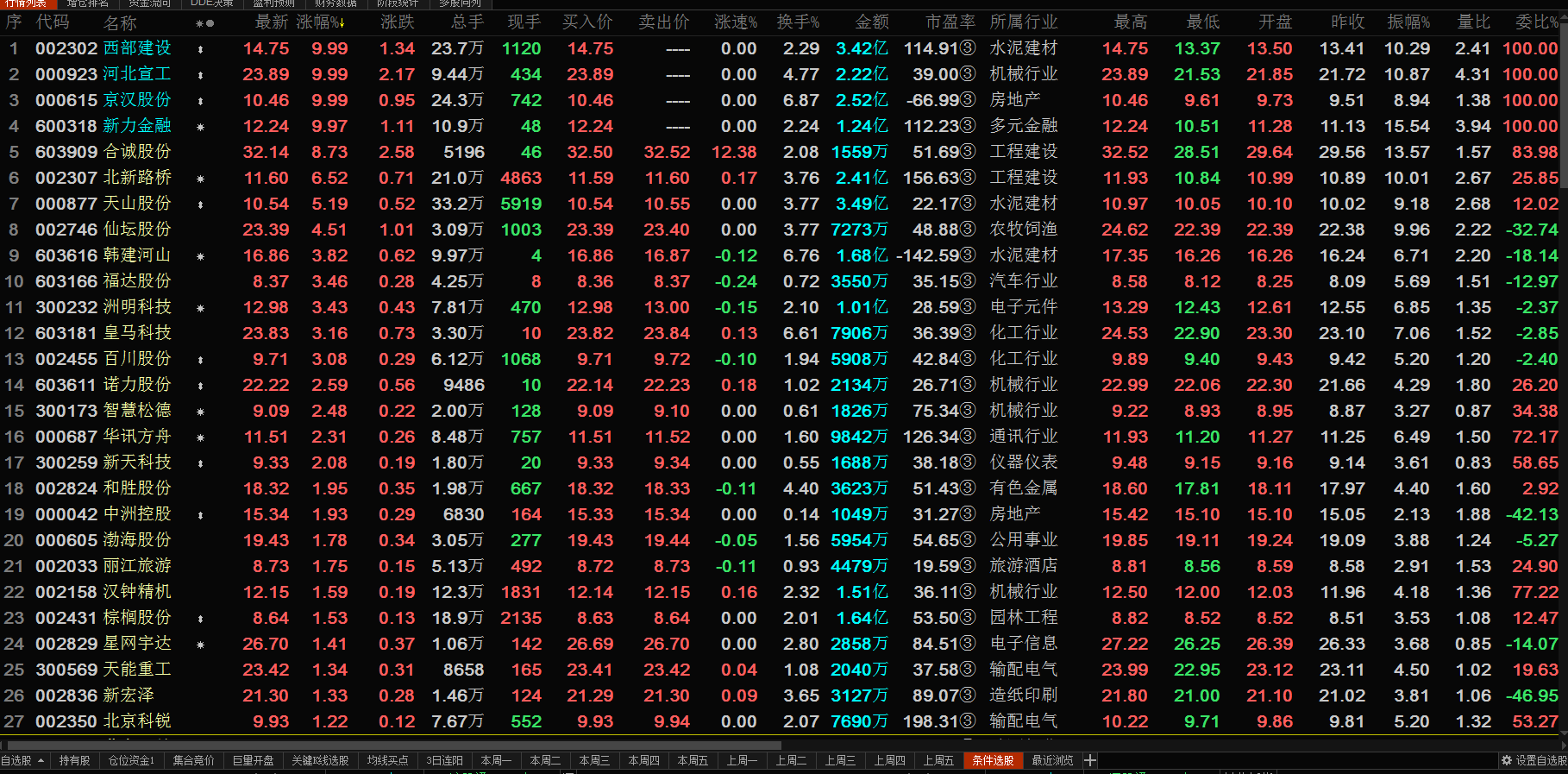Select stock name 西部建设
Image resolution: width=1568 pixels, height=774 pixels.
[137, 48]
